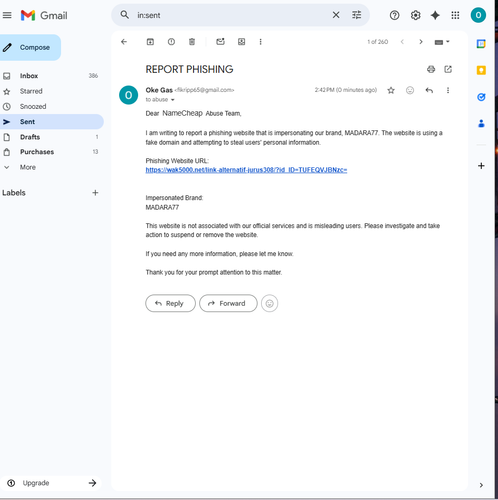Open the Google apps grid
Image resolution: width=498 pixels, height=500 pixels.
[455, 15]
